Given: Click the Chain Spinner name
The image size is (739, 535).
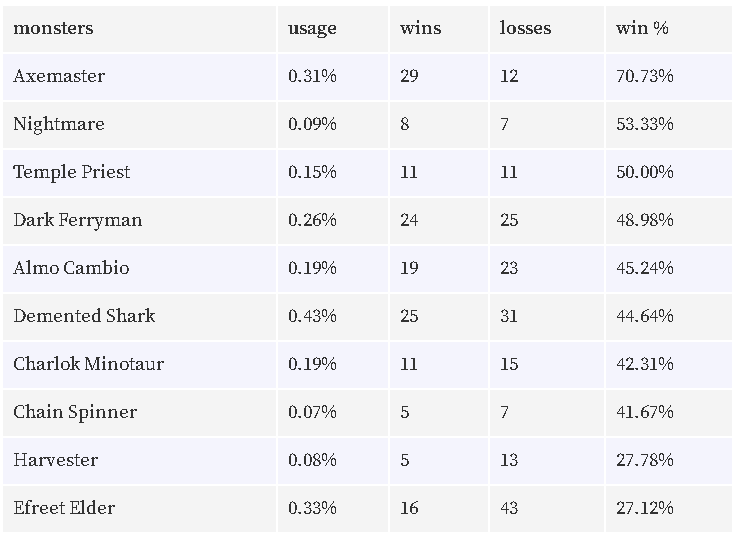Looking at the screenshot, I should pyautogui.click(x=75, y=412).
